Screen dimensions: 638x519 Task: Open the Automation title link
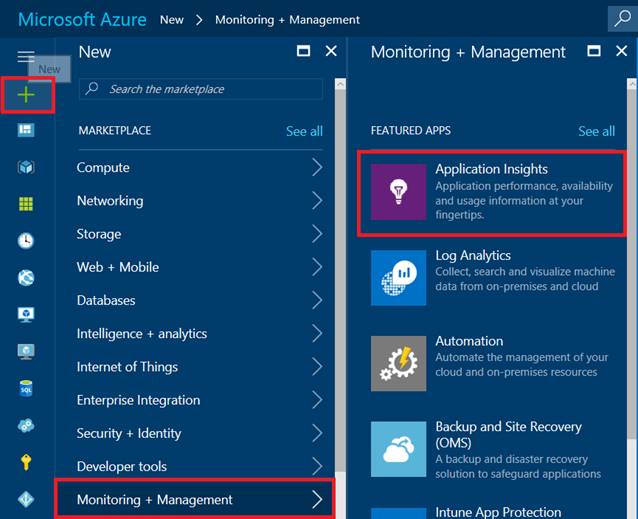(469, 341)
